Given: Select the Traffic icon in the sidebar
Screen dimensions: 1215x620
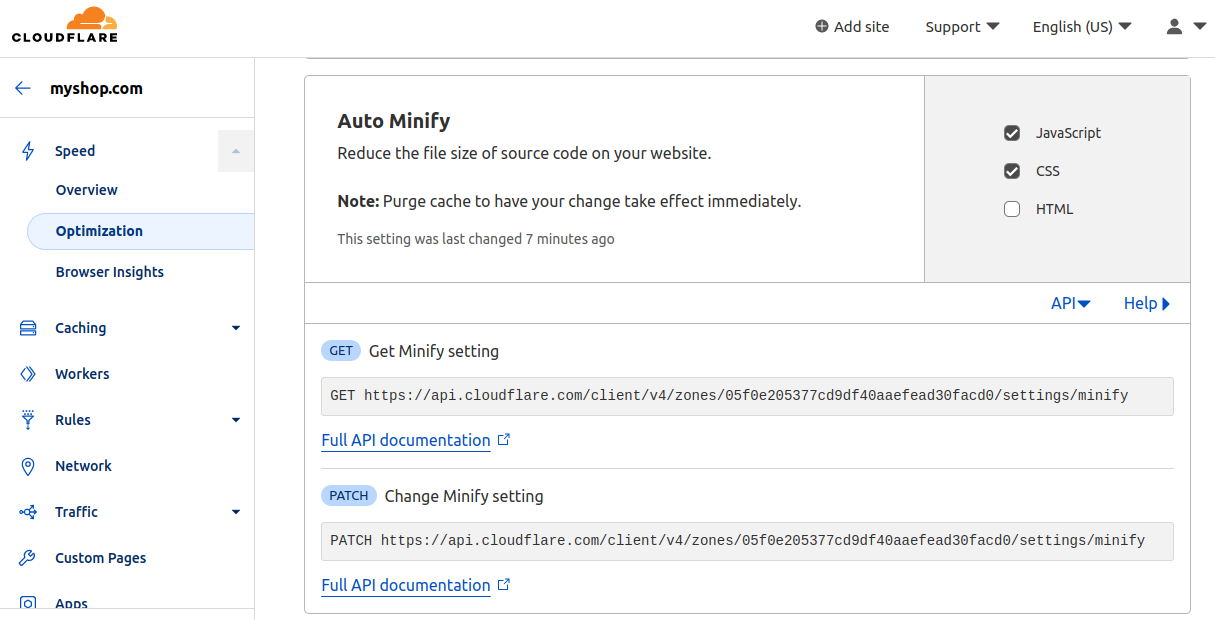Looking at the screenshot, I should click(27, 511).
